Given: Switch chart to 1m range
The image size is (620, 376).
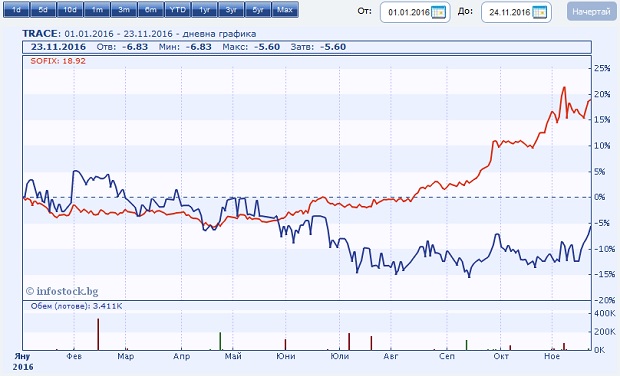Looking at the screenshot, I should [97, 10].
